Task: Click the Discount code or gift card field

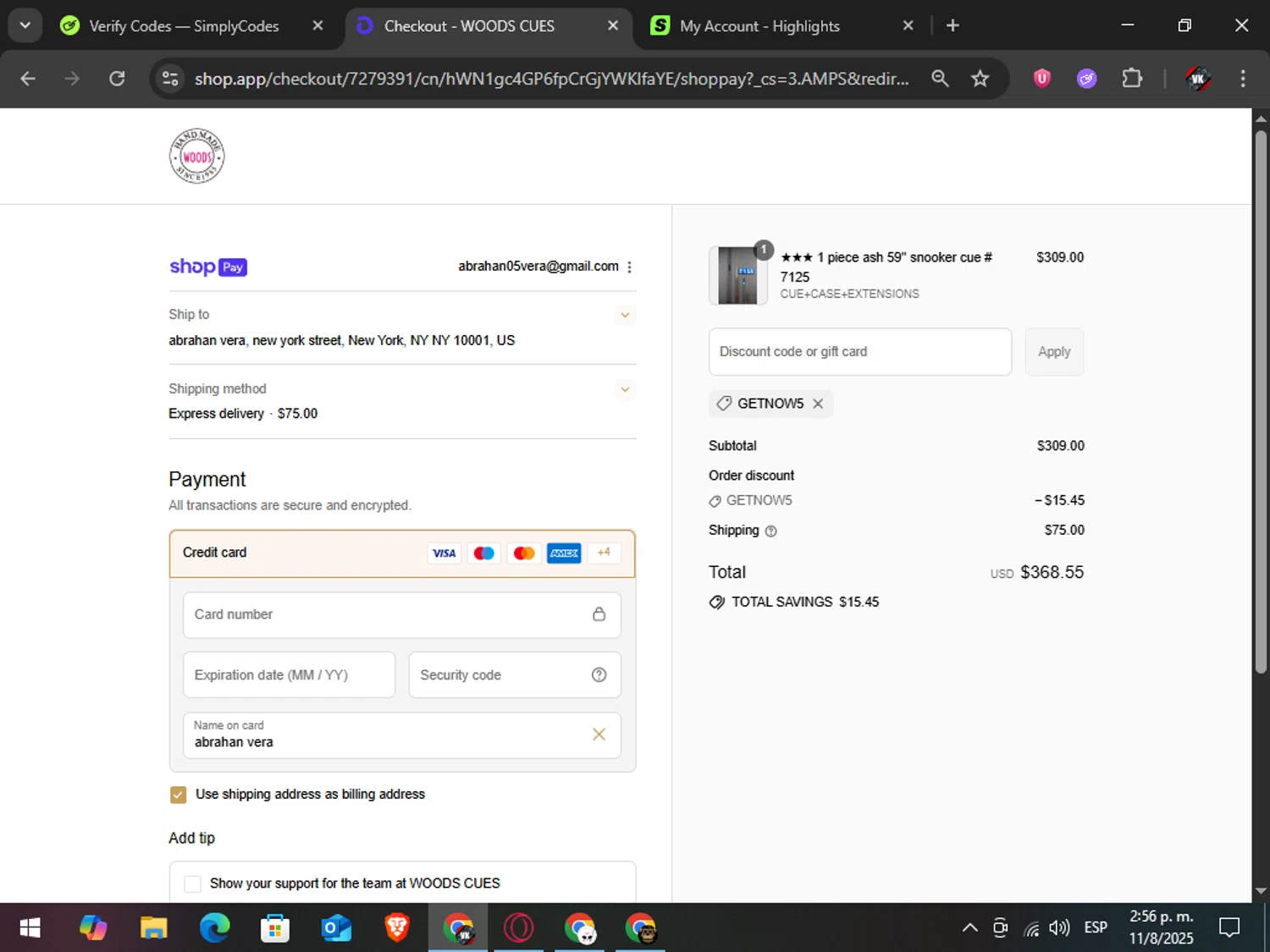Action: point(860,352)
